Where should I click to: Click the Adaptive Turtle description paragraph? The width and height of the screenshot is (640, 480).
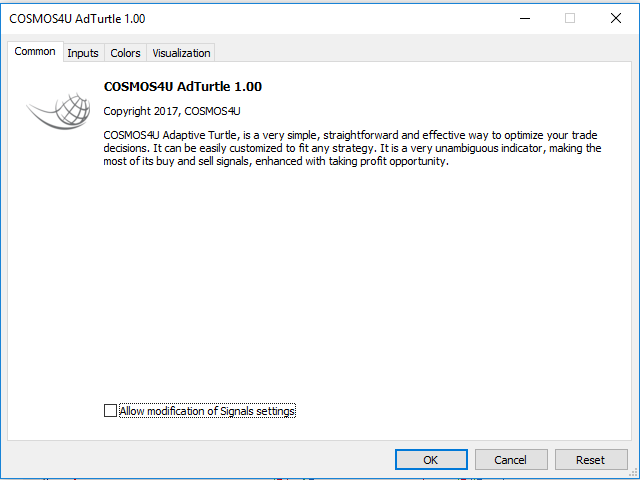coord(352,148)
